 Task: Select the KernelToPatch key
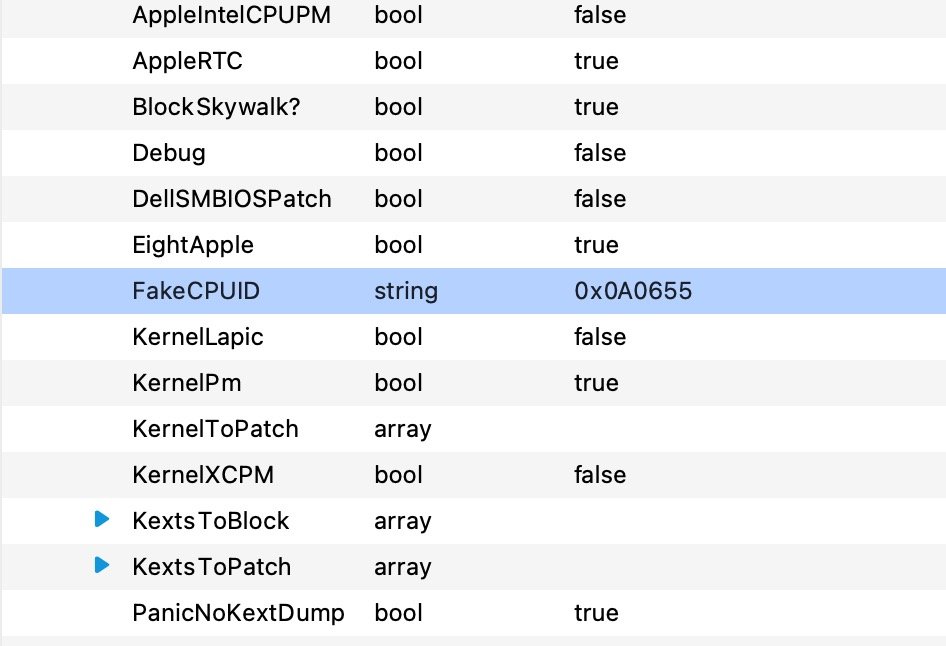(215, 429)
